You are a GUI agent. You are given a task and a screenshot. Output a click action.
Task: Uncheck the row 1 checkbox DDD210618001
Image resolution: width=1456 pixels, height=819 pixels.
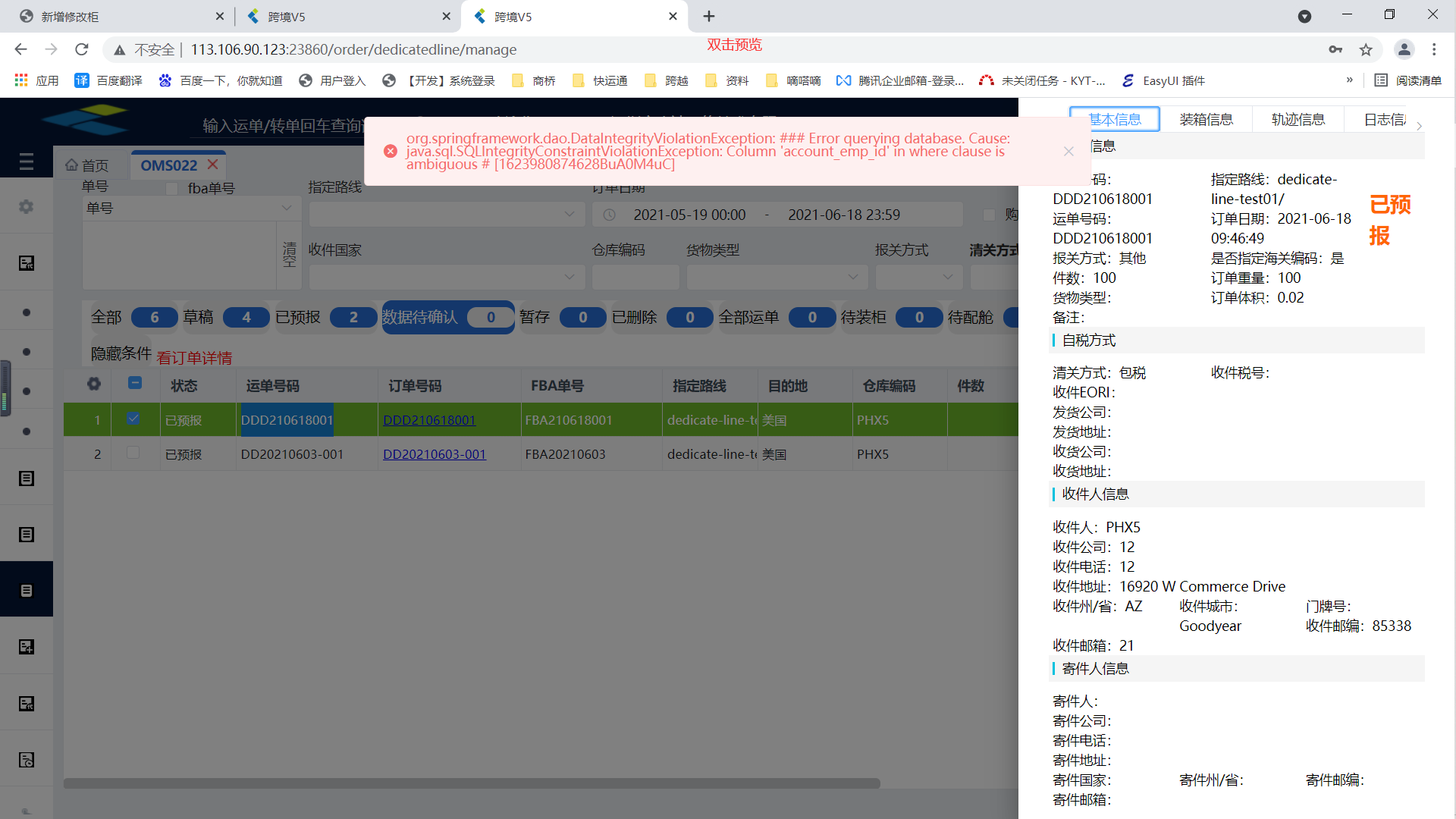pos(133,419)
